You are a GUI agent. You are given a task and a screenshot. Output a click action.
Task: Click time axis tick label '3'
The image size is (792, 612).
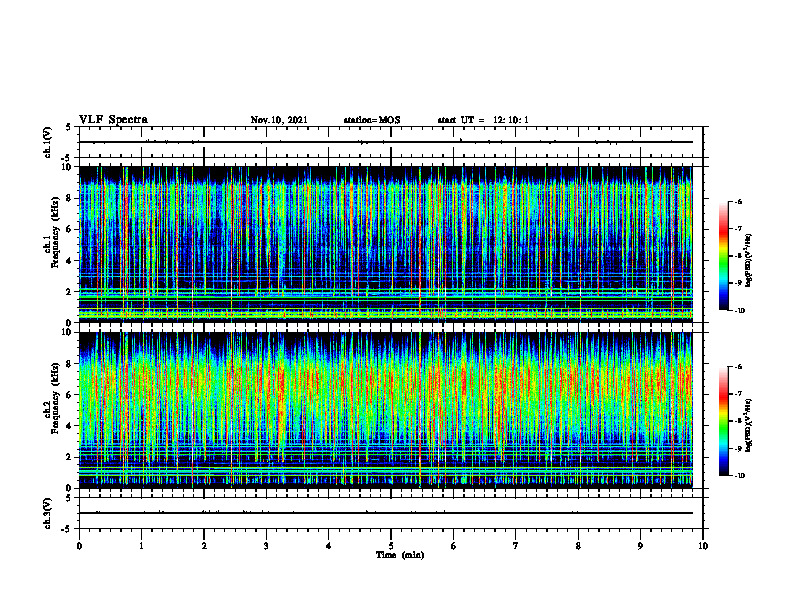tap(266, 546)
